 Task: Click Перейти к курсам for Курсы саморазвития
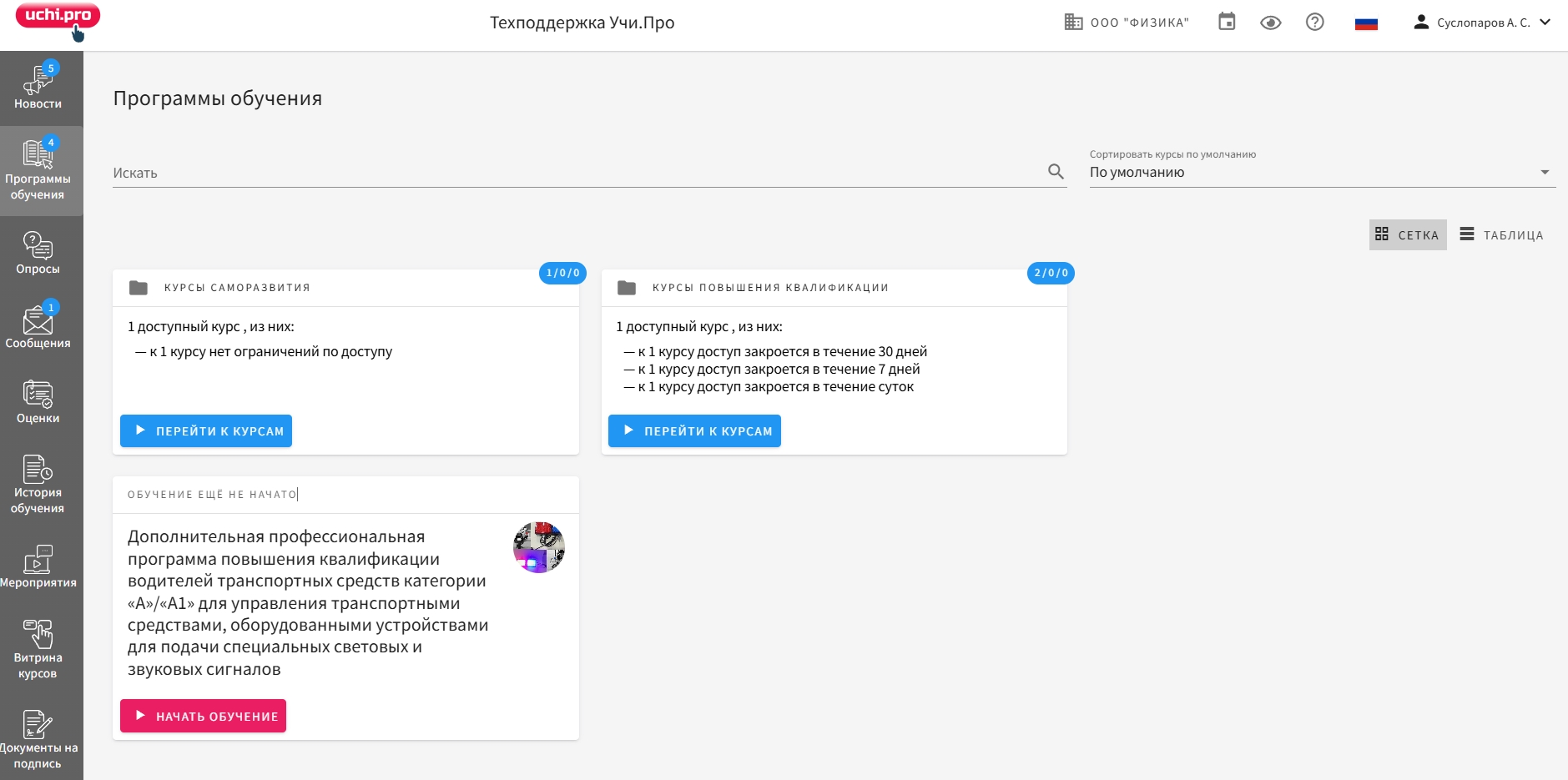coord(206,431)
